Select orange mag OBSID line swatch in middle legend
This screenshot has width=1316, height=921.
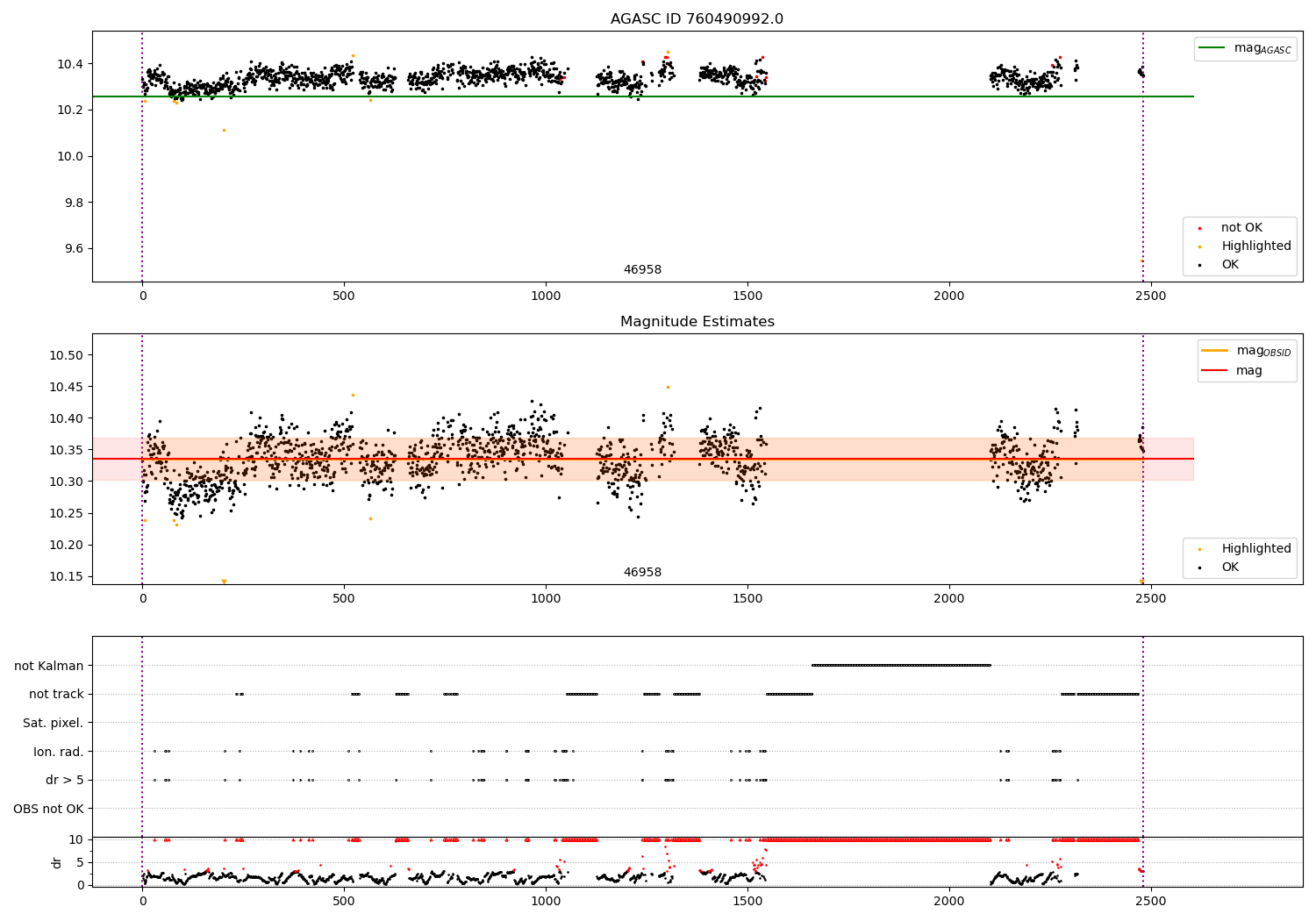[x=1214, y=351]
